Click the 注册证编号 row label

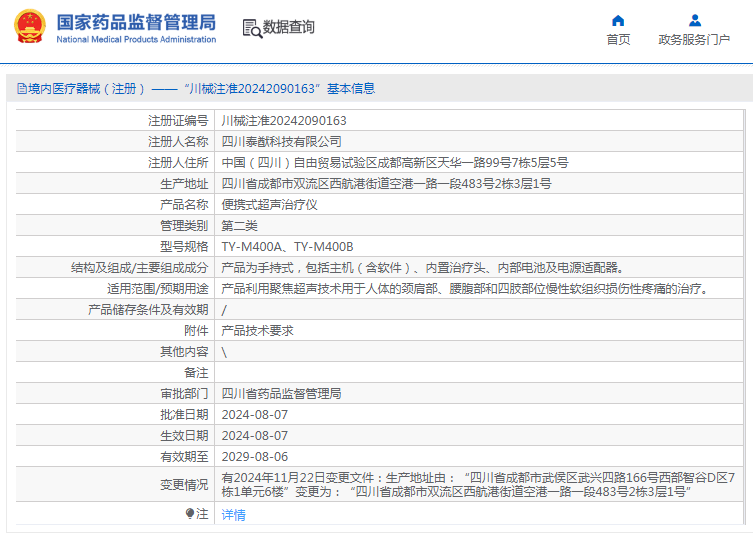tap(178, 121)
